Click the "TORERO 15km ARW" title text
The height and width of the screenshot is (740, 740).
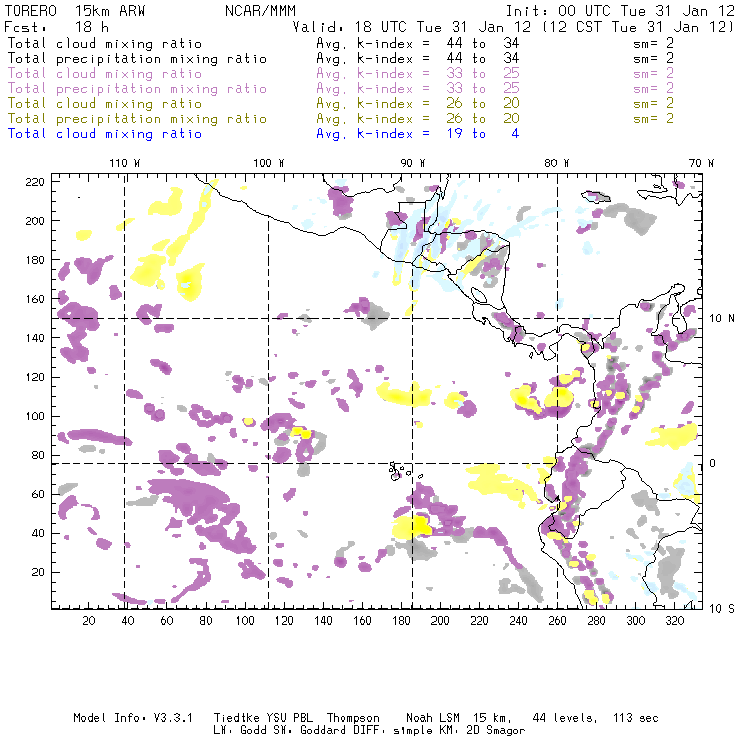pos(75,10)
